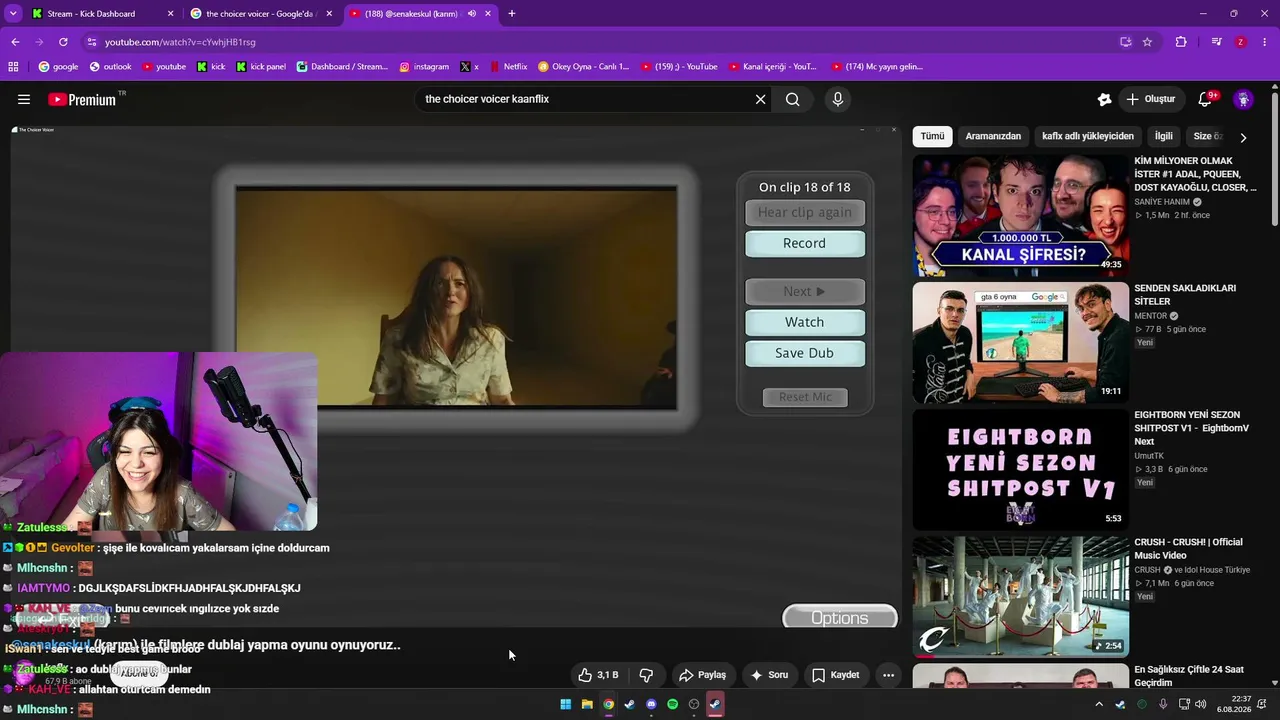
Task: Open the Netflix bookmark
Action: (508, 67)
